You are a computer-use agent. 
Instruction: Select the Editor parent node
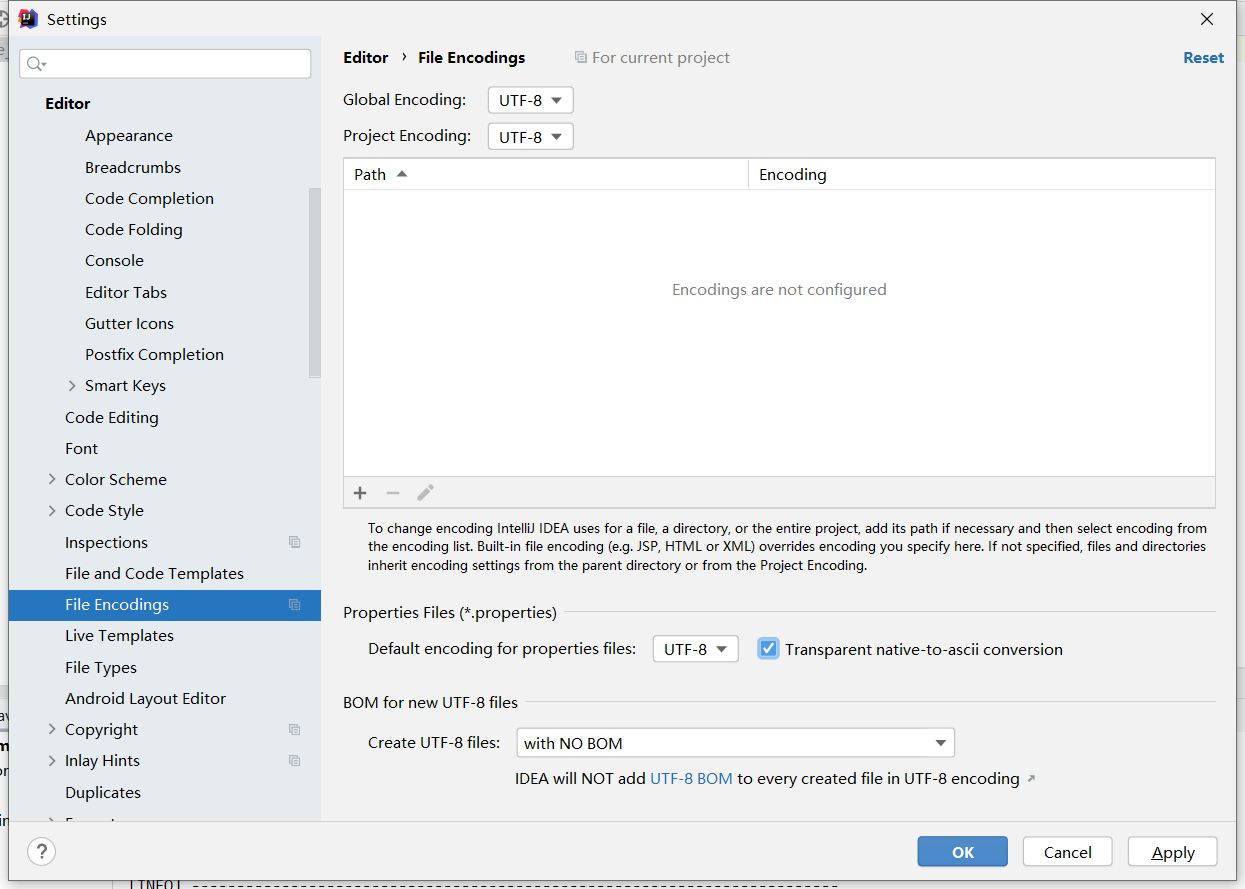pyautogui.click(x=67, y=103)
